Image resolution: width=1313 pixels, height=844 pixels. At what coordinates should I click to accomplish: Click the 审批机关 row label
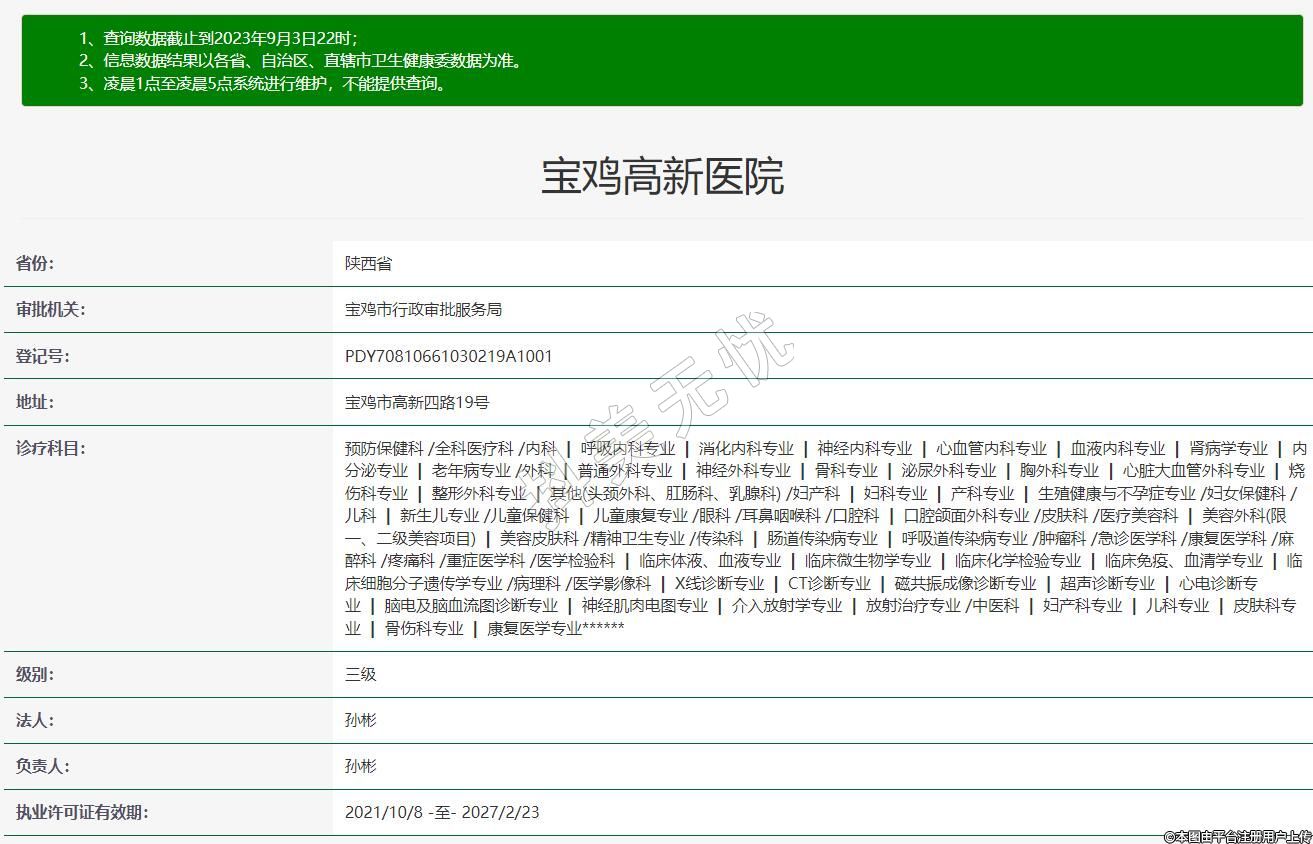tap(50, 310)
